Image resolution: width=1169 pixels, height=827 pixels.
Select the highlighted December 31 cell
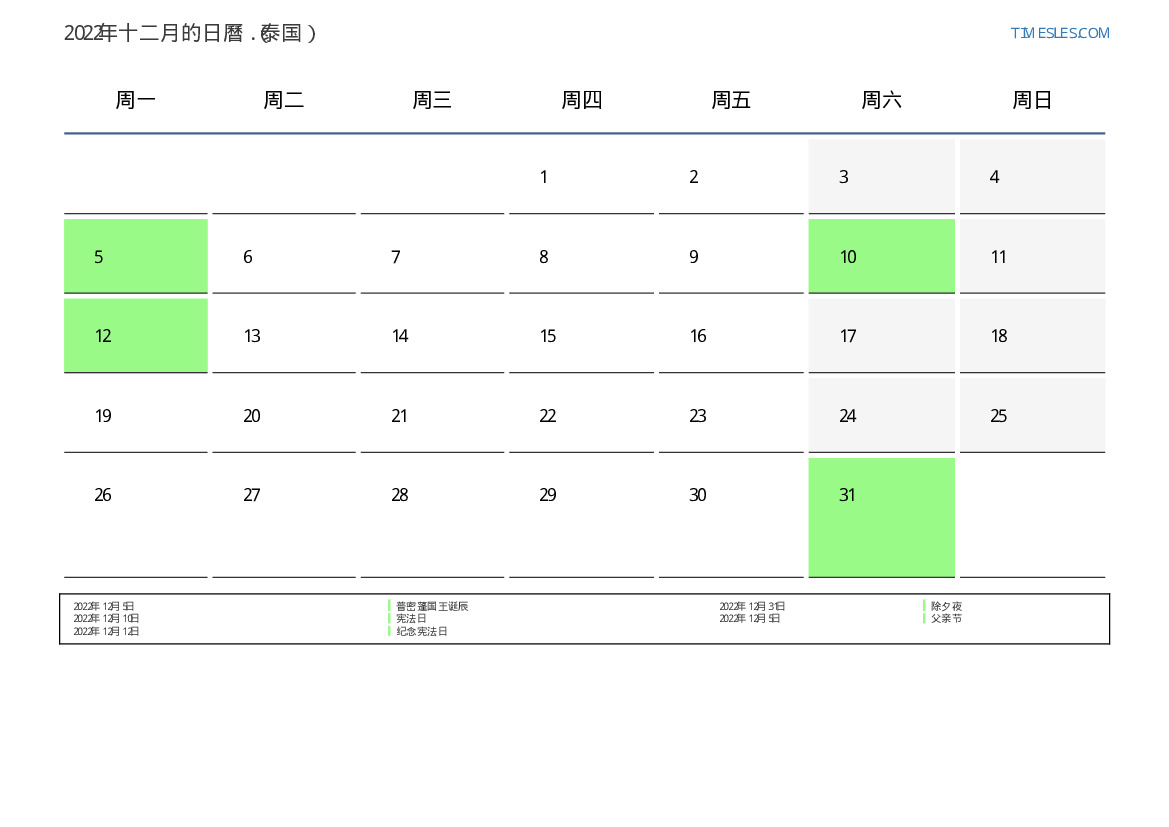(x=881, y=516)
